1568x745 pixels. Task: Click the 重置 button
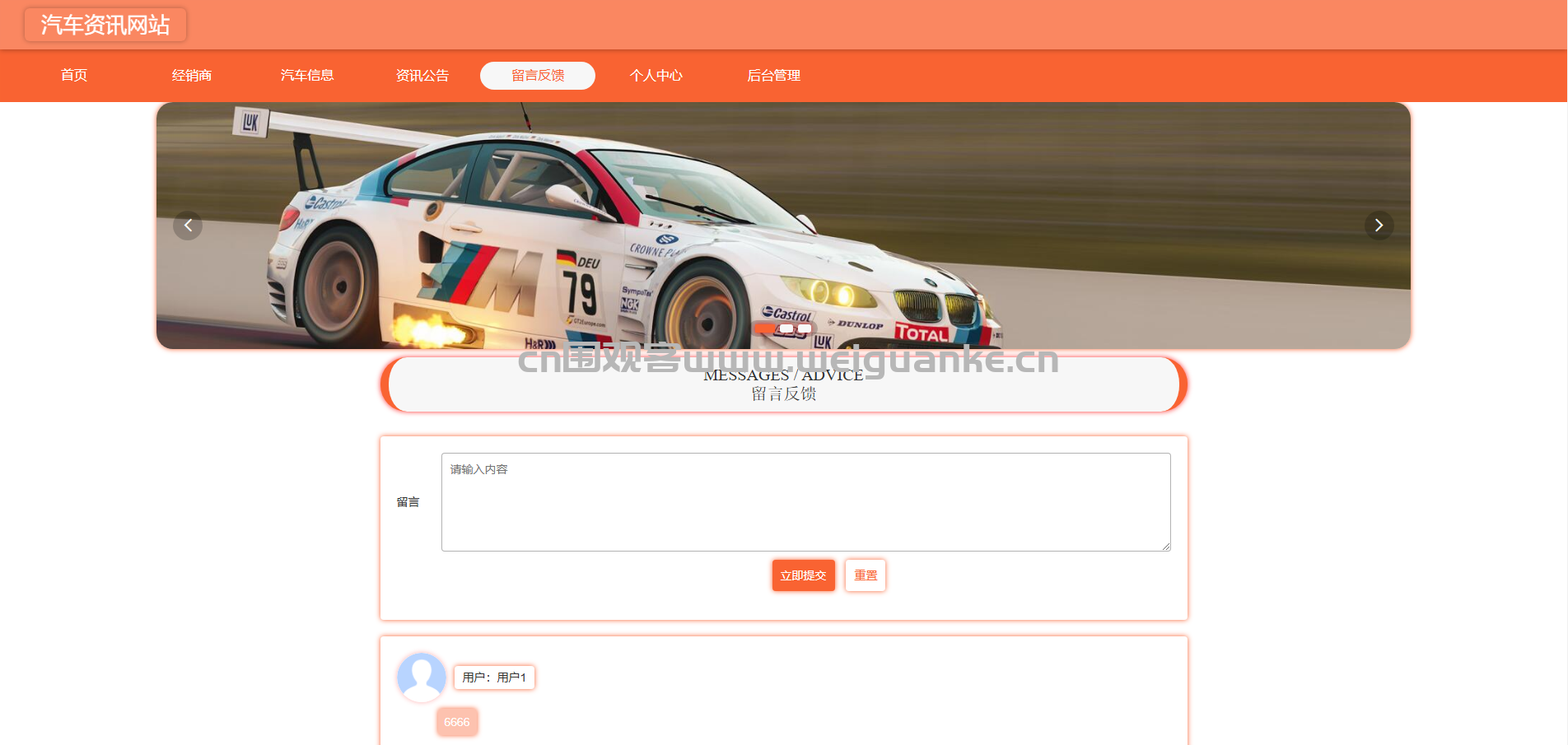tap(866, 575)
